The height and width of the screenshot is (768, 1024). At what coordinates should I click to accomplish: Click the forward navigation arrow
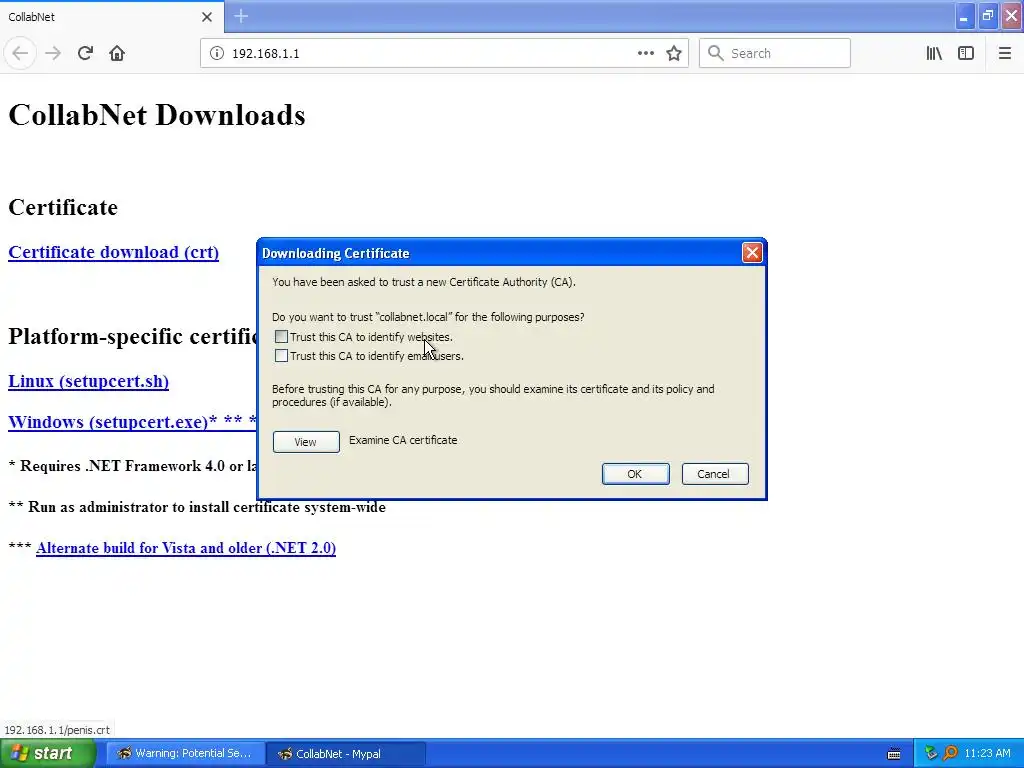point(53,53)
